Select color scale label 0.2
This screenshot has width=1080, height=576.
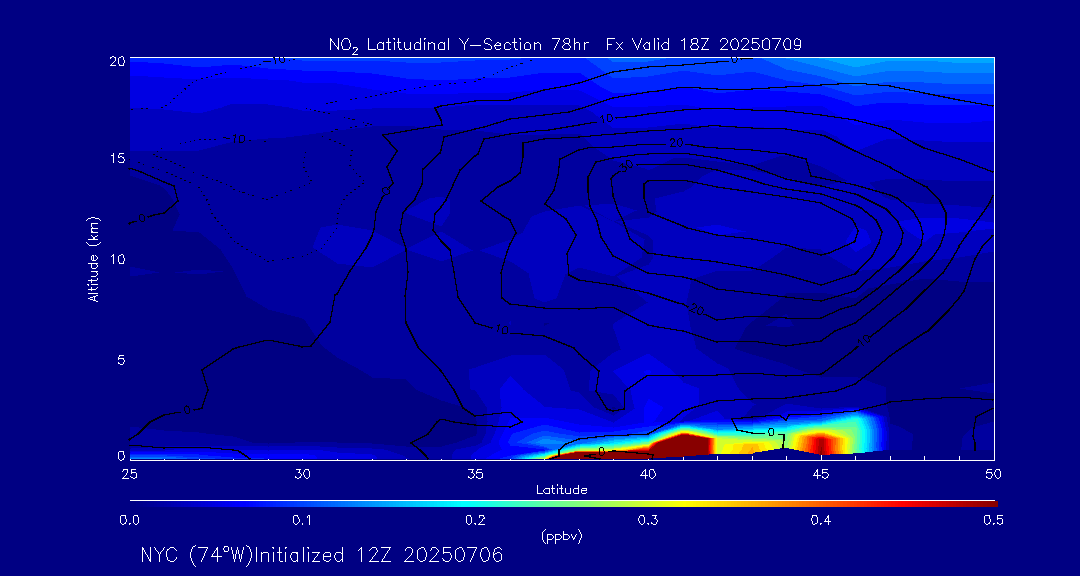(475, 520)
